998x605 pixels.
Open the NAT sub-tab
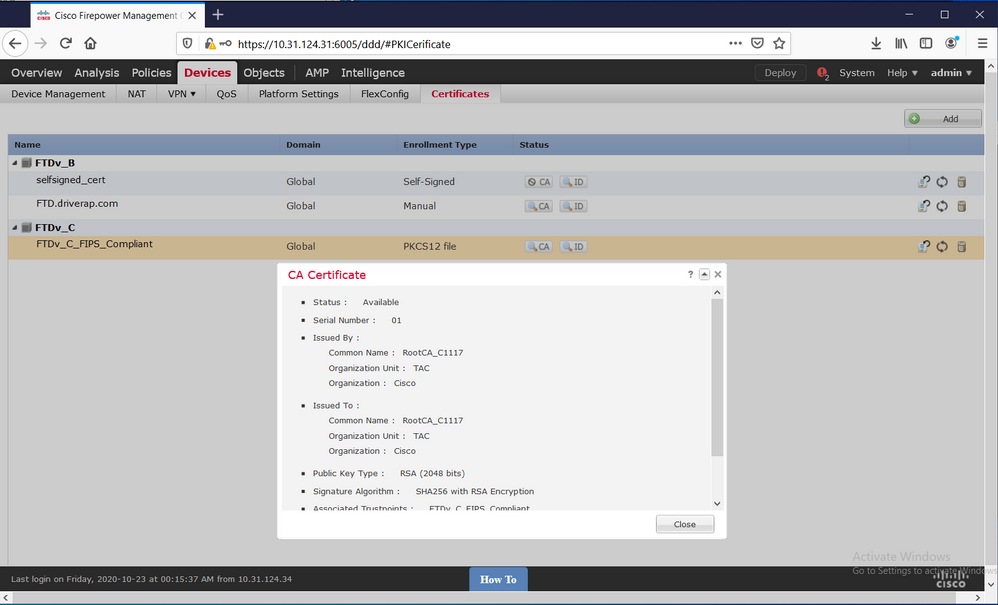137,94
